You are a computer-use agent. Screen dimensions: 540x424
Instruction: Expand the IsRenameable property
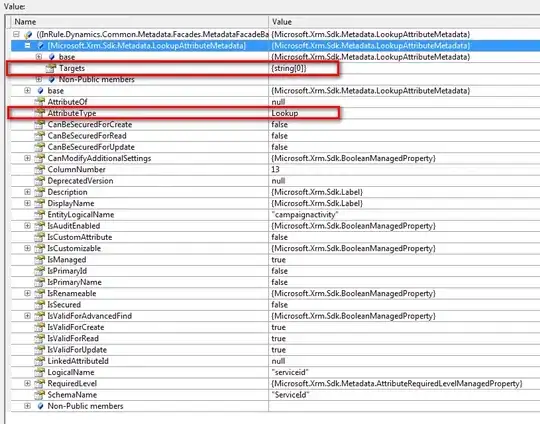click(x=27, y=293)
